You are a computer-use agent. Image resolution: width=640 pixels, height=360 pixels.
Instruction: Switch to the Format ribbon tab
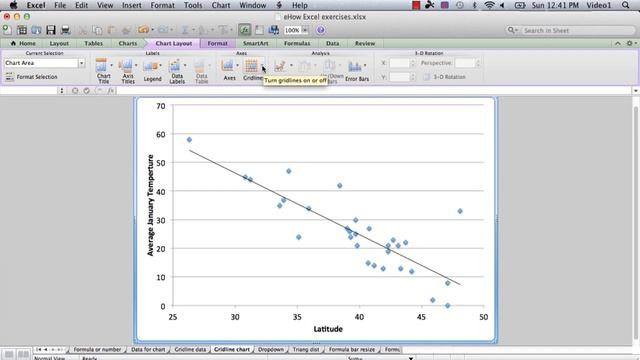(218, 43)
